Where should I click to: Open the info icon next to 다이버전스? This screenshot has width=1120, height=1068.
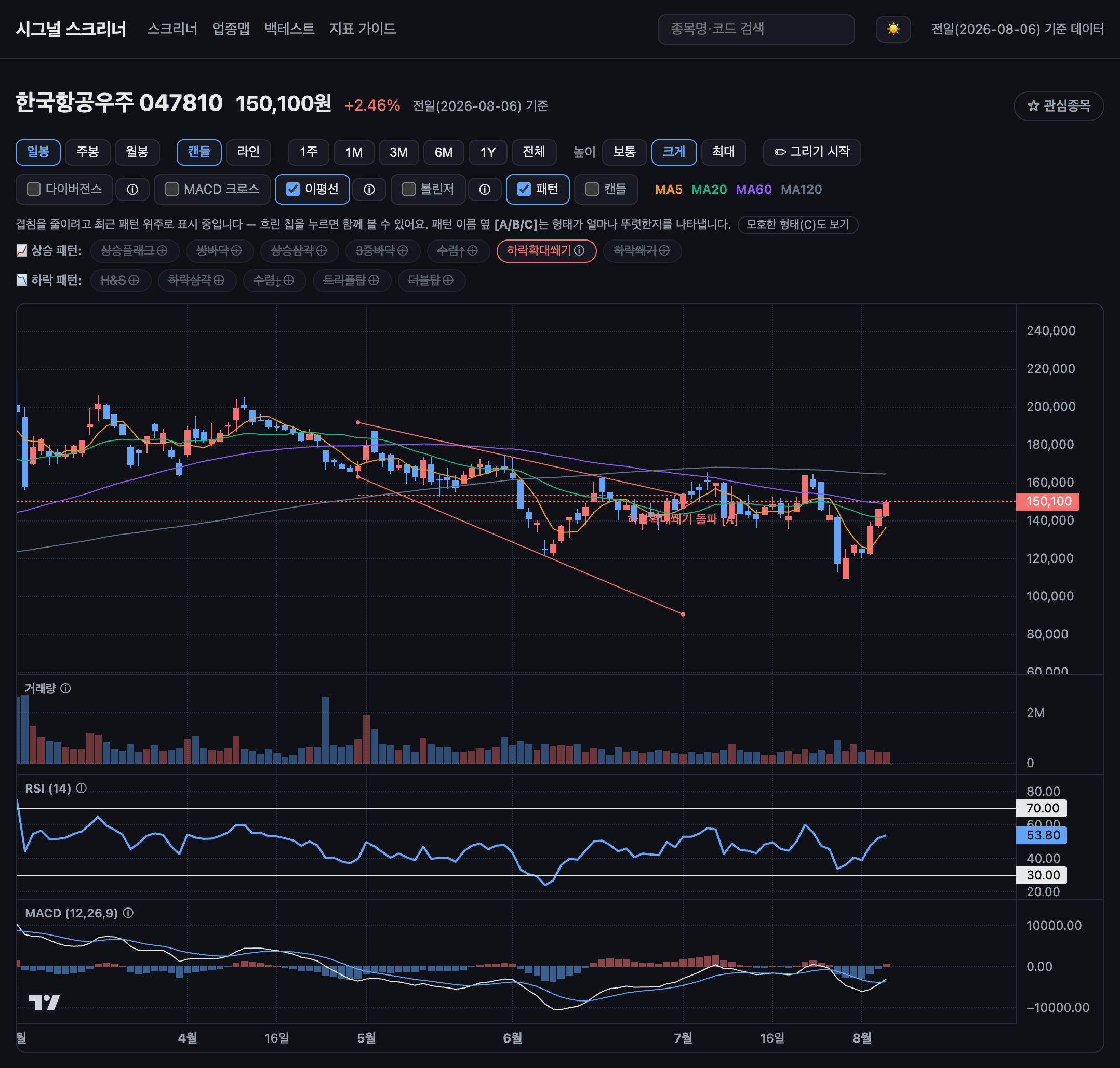coord(132,190)
